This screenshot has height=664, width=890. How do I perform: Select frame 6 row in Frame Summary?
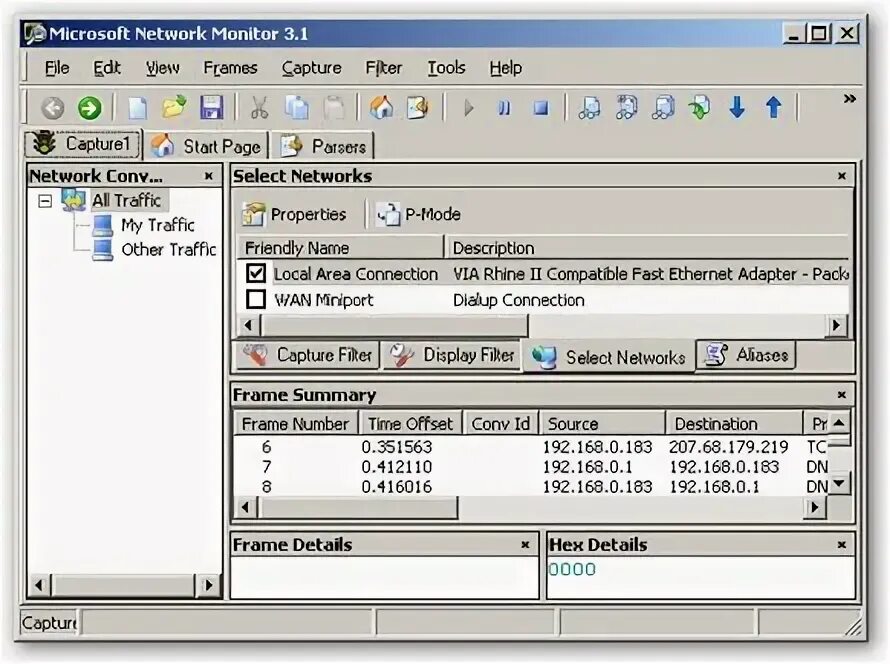point(531,447)
